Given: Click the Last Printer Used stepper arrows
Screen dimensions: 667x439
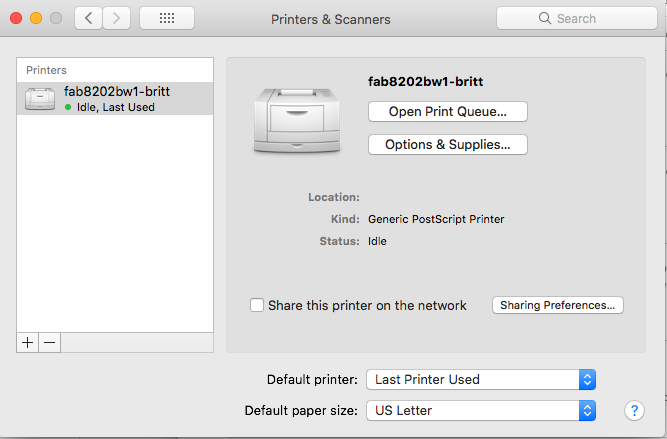Looking at the screenshot, I should [587, 379].
